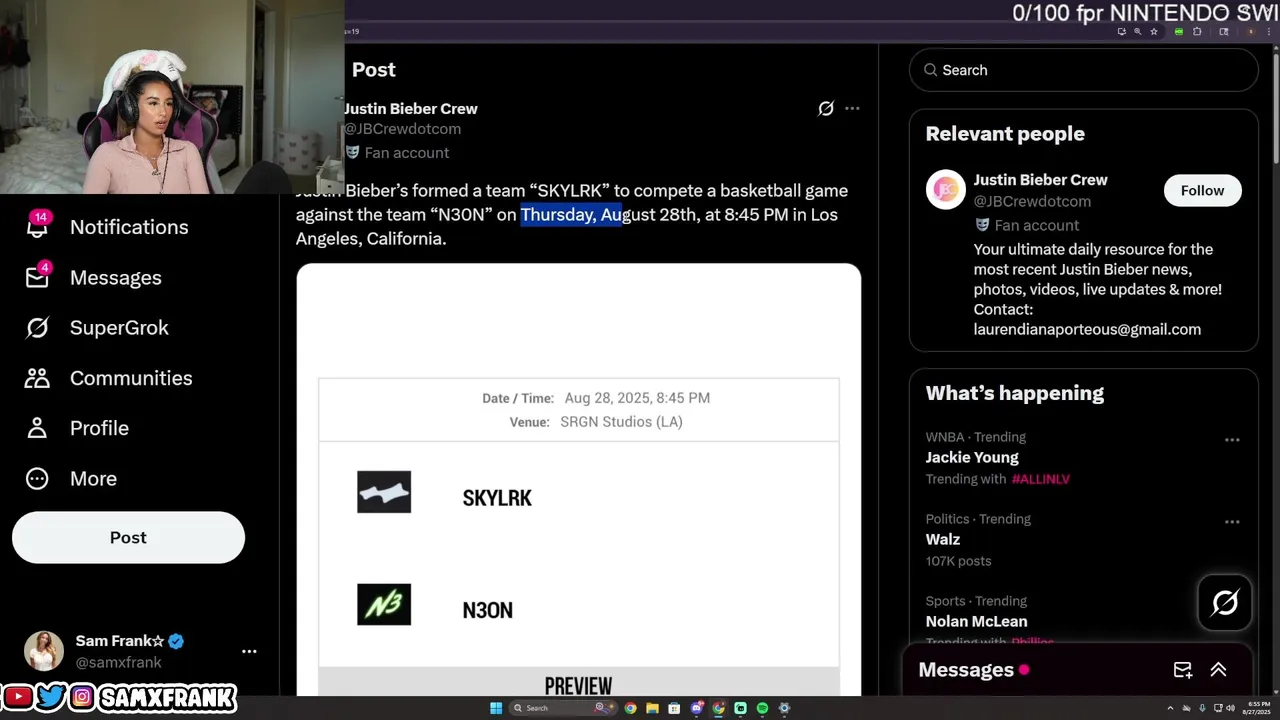The width and height of the screenshot is (1280, 720).
Task: Click the Profile person icon
Action: coord(37,428)
